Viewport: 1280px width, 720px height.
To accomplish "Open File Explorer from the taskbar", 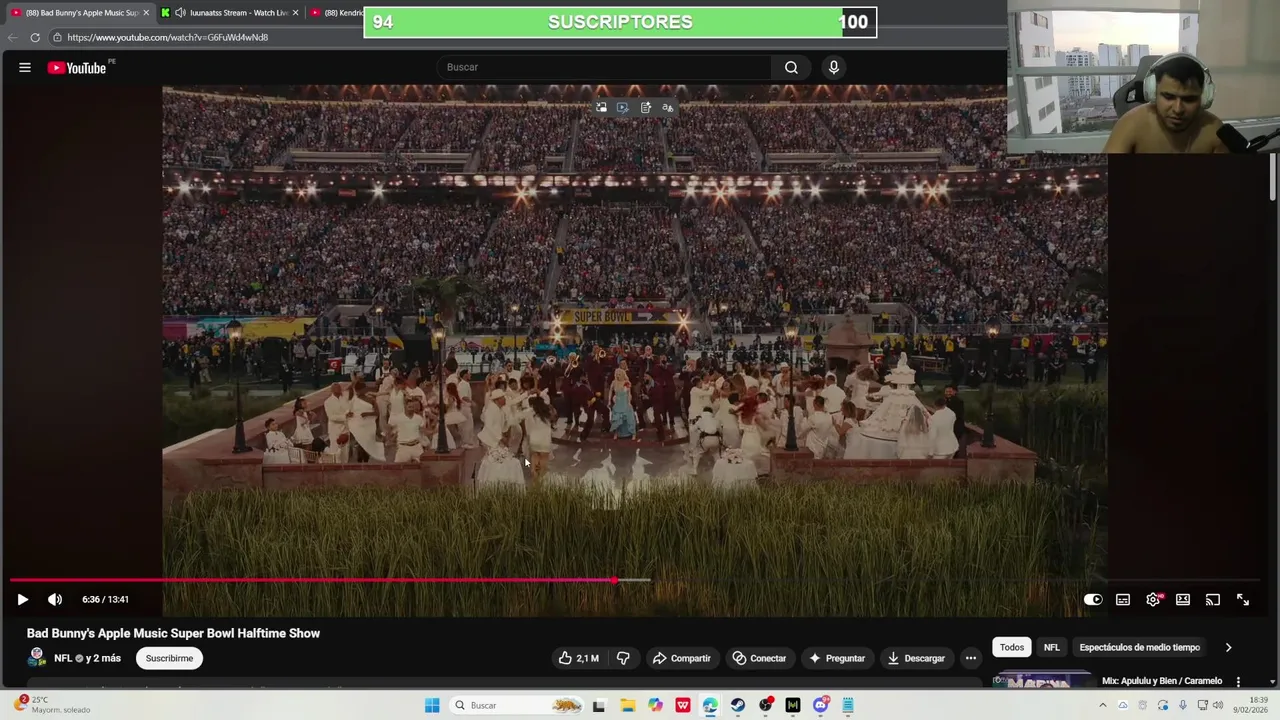I will (627, 705).
